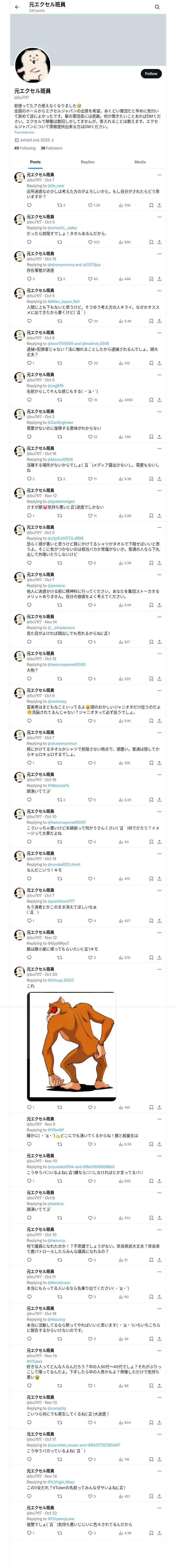Click the back arrow icon
The image size is (176, 1568).
coord(17,7)
